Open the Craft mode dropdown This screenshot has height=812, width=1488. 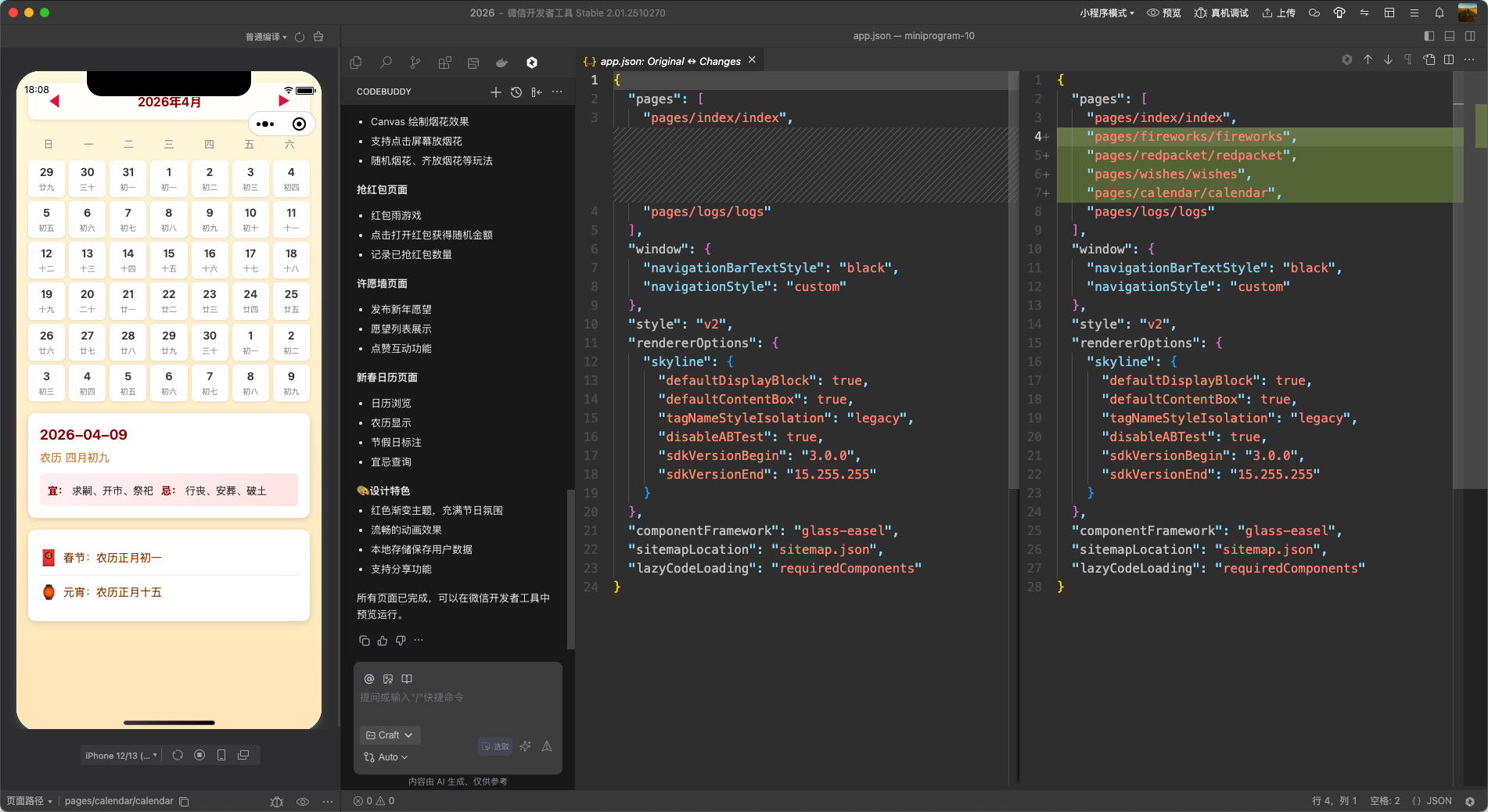pyautogui.click(x=390, y=735)
